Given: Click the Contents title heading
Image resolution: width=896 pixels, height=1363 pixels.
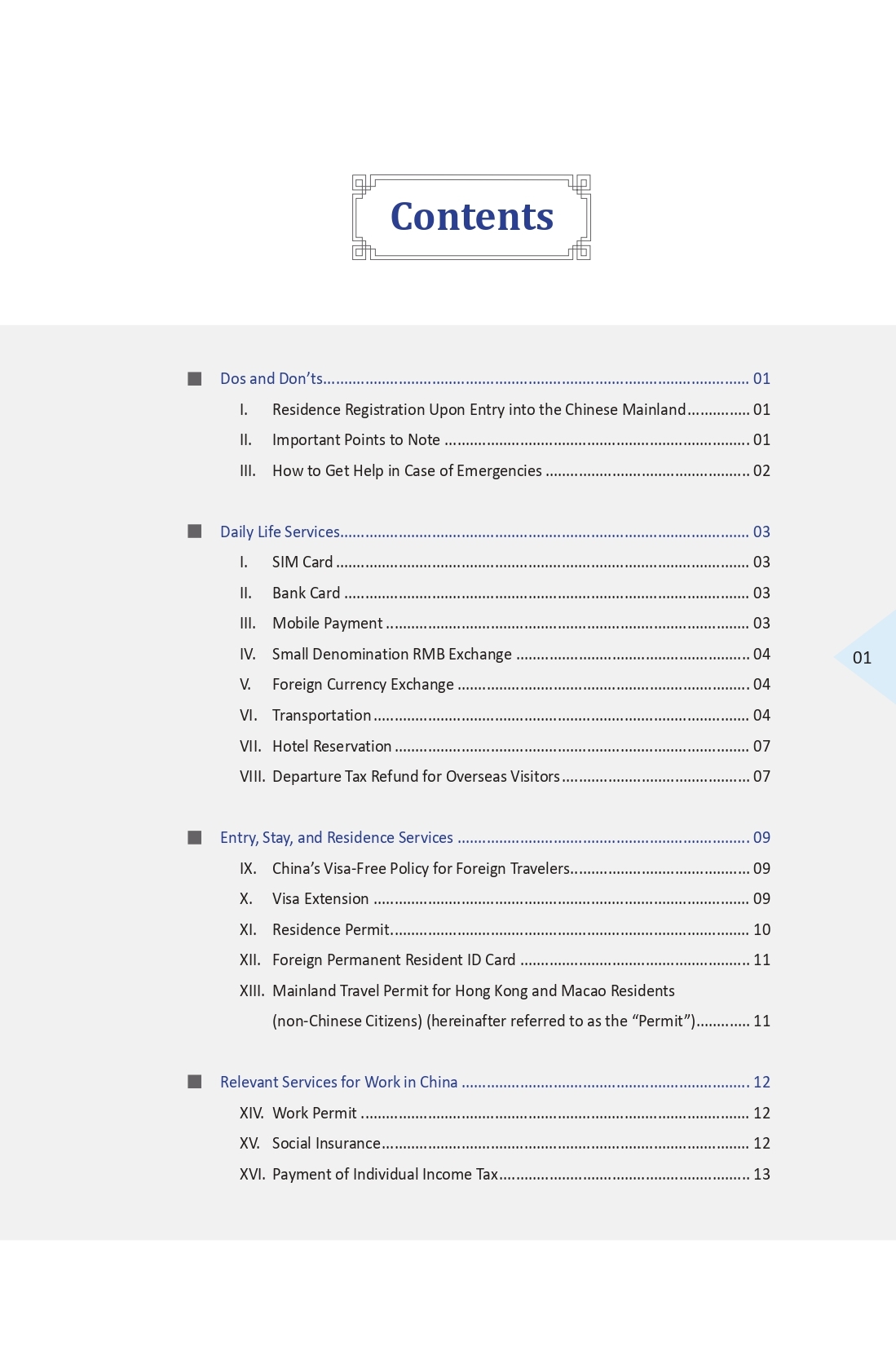Looking at the screenshot, I should point(472,217).
